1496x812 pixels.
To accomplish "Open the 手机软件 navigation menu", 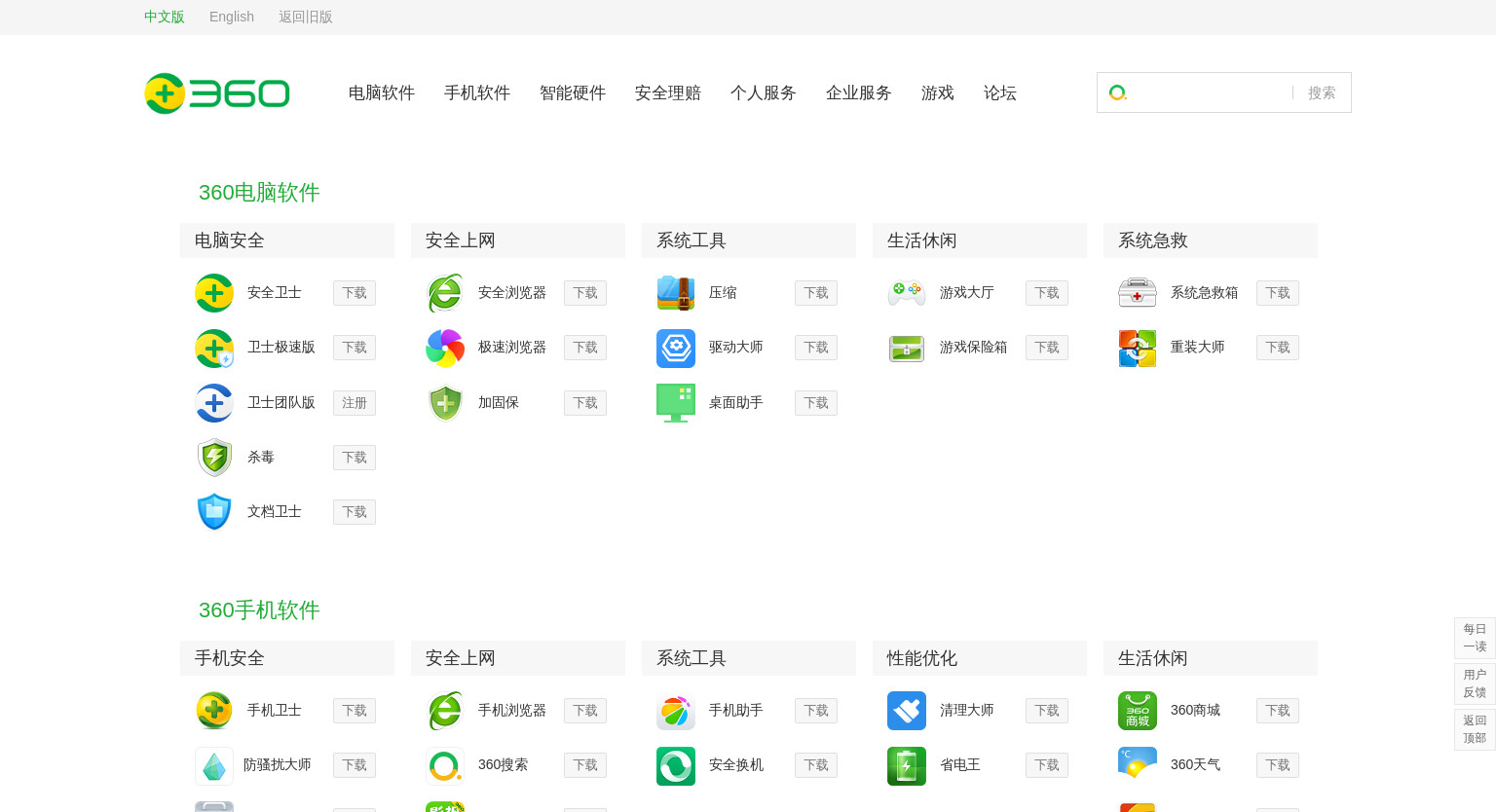I will click(477, 92).
